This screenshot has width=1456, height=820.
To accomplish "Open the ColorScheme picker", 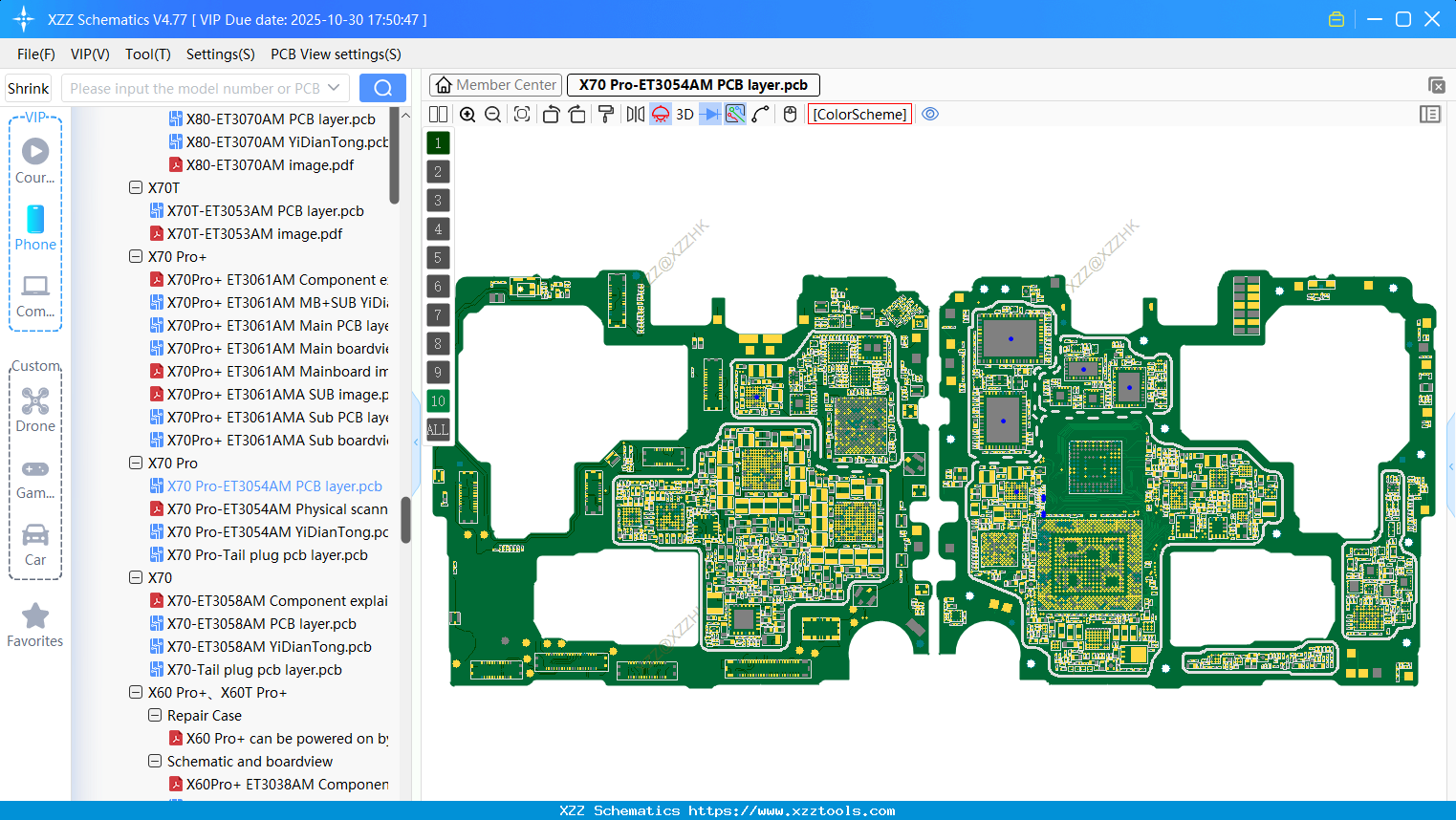I will click(x=858, y=114).
